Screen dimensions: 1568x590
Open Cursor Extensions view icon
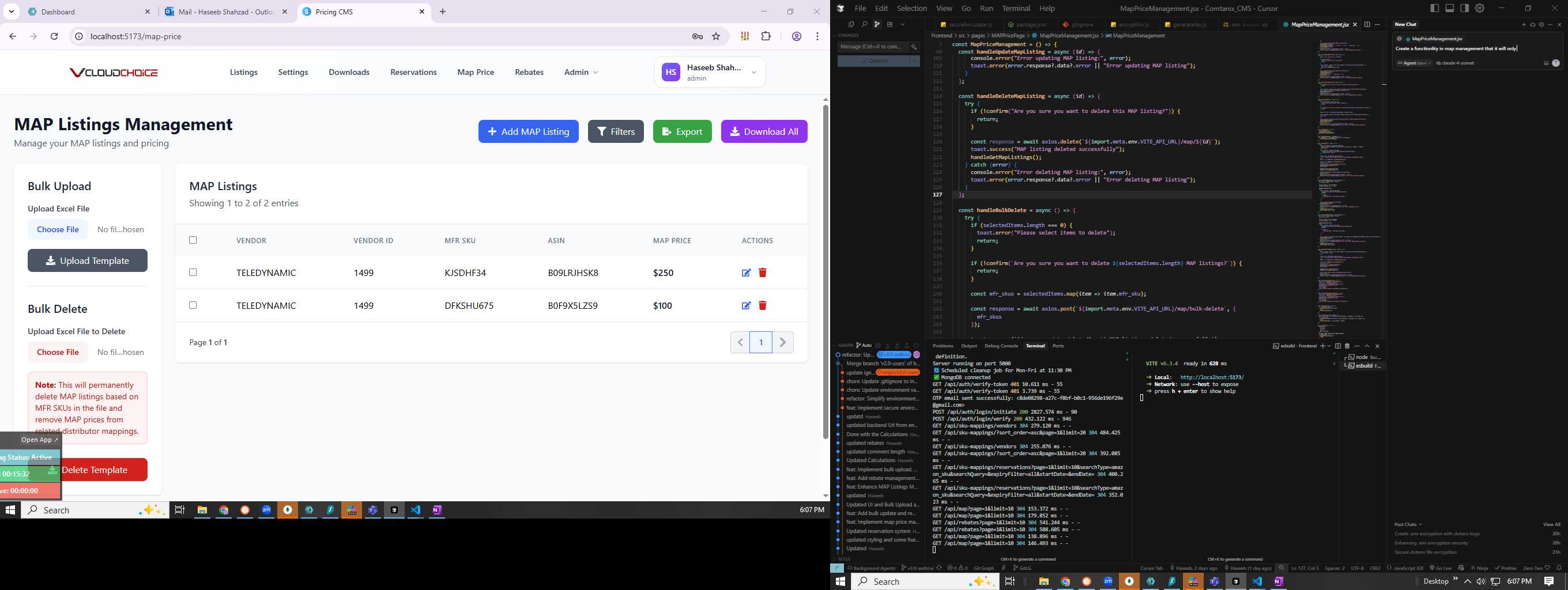(x=890, y=24)
